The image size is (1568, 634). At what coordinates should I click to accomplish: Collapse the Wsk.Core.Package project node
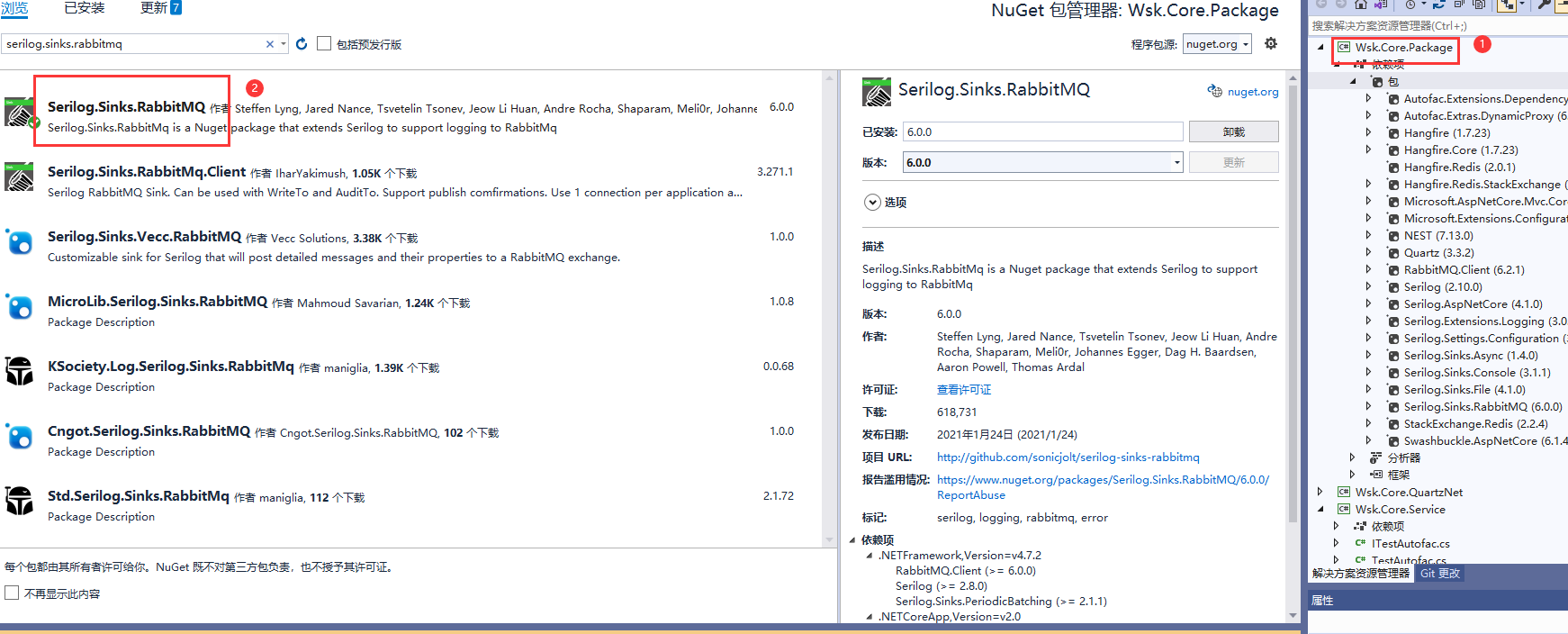tap(1320, 47)
